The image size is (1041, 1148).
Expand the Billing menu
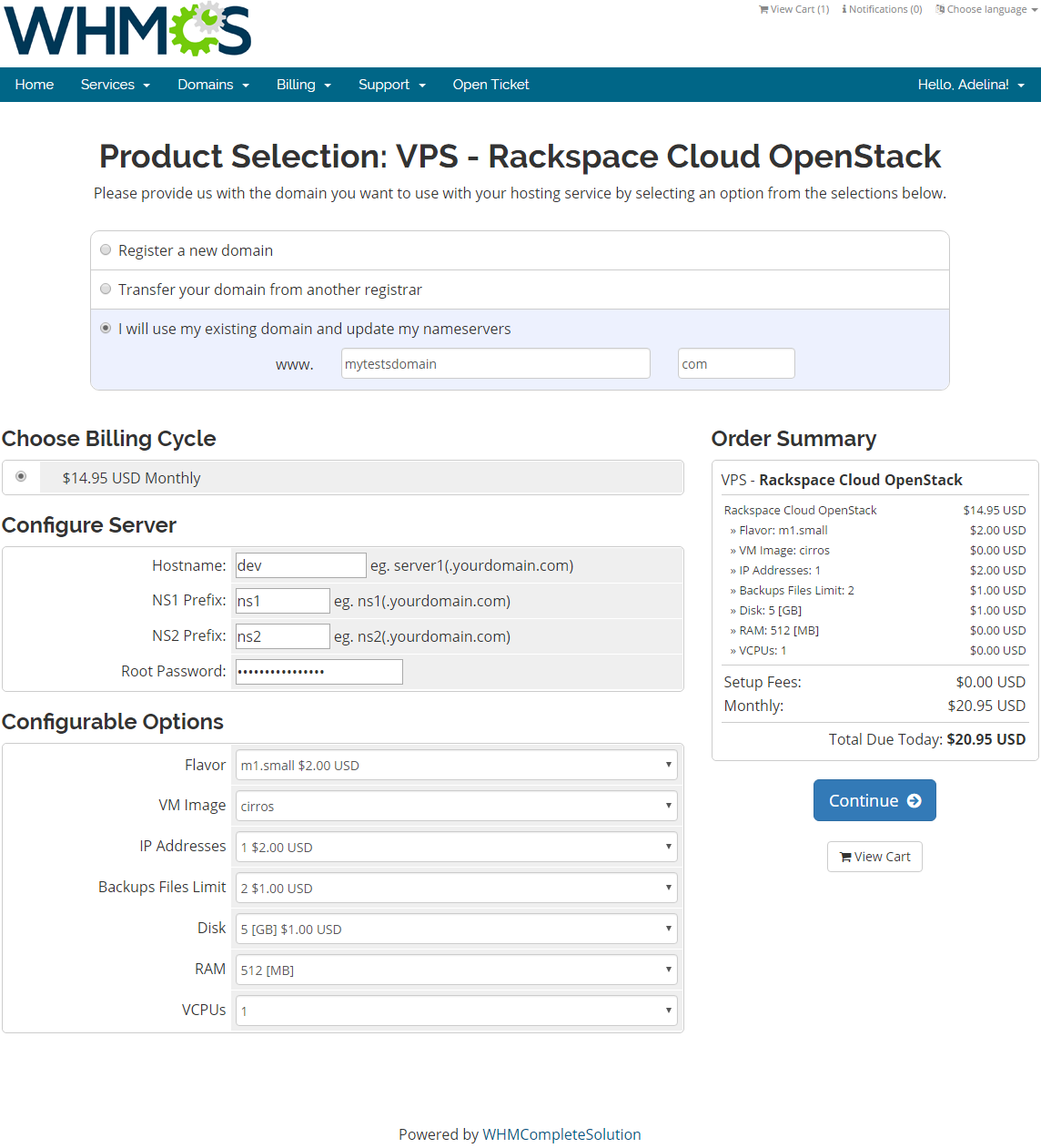[x=304, y=85]
